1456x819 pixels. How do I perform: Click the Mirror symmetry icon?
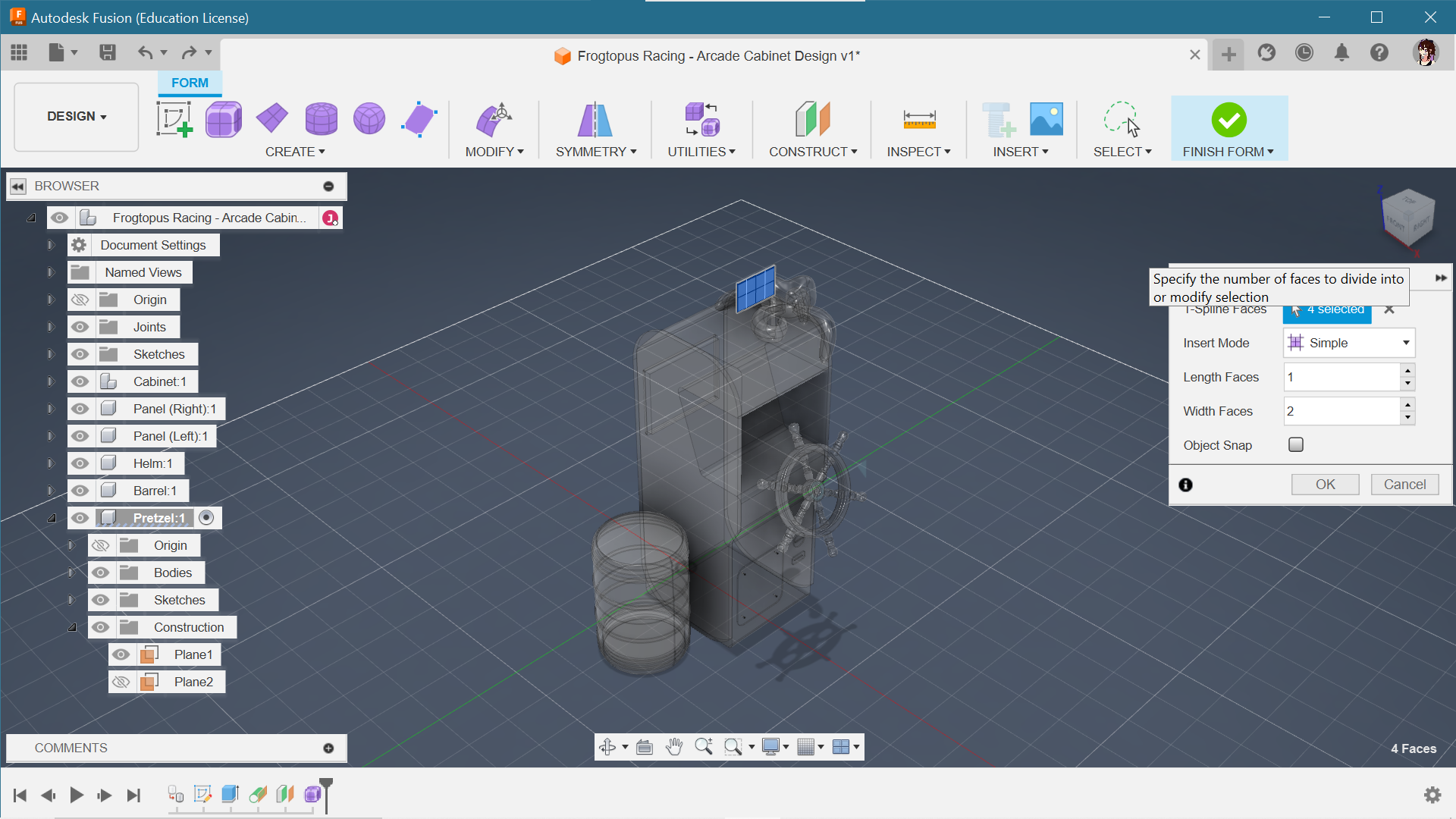pos(595,119)
